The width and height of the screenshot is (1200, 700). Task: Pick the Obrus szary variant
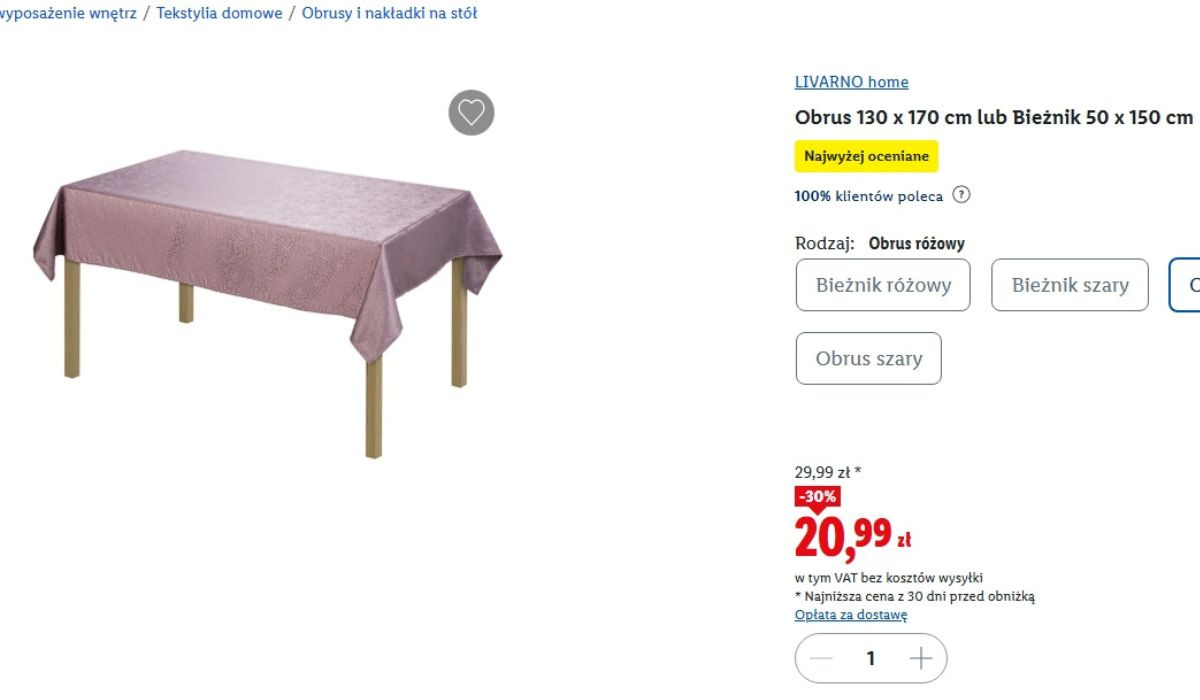pos(868,358)
